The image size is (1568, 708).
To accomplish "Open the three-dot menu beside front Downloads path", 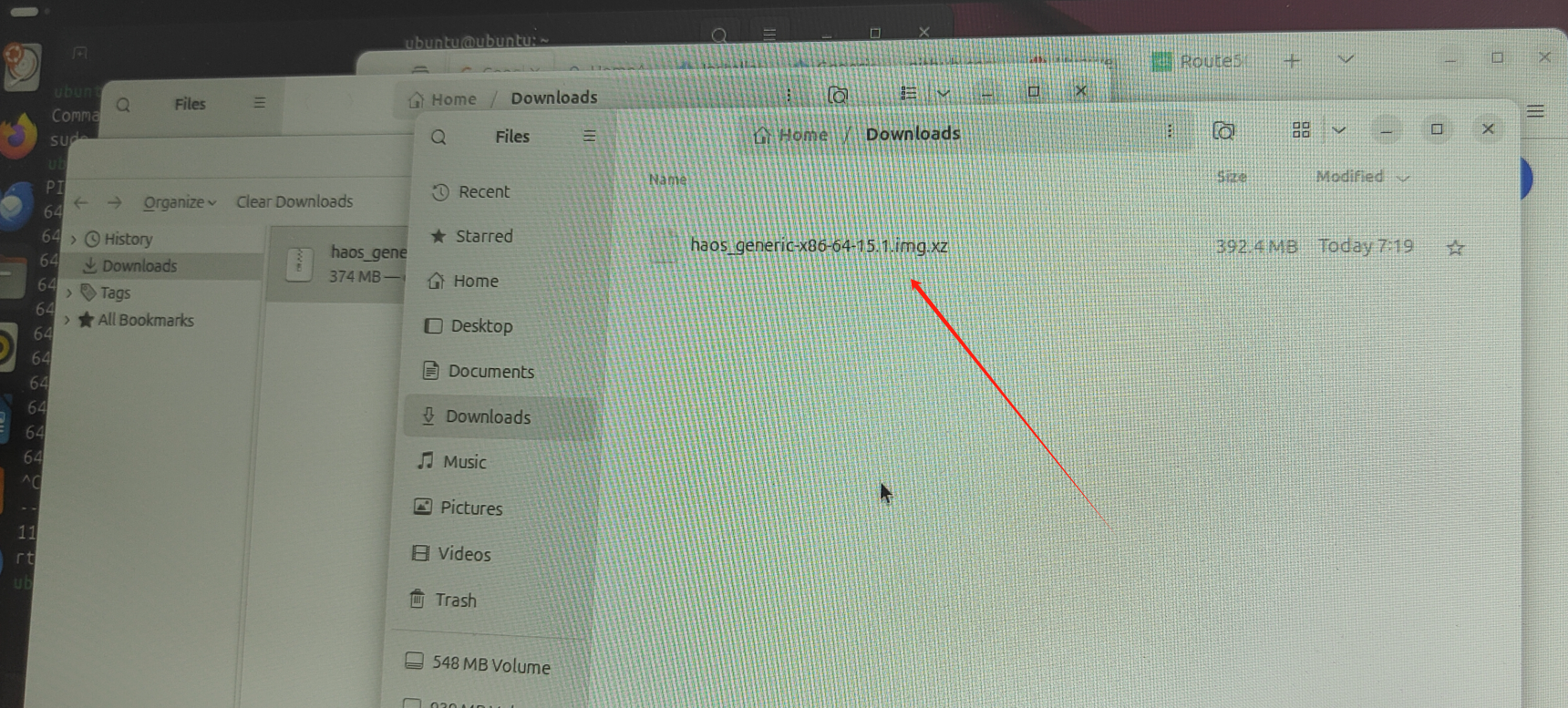I will pos(1170,131).
